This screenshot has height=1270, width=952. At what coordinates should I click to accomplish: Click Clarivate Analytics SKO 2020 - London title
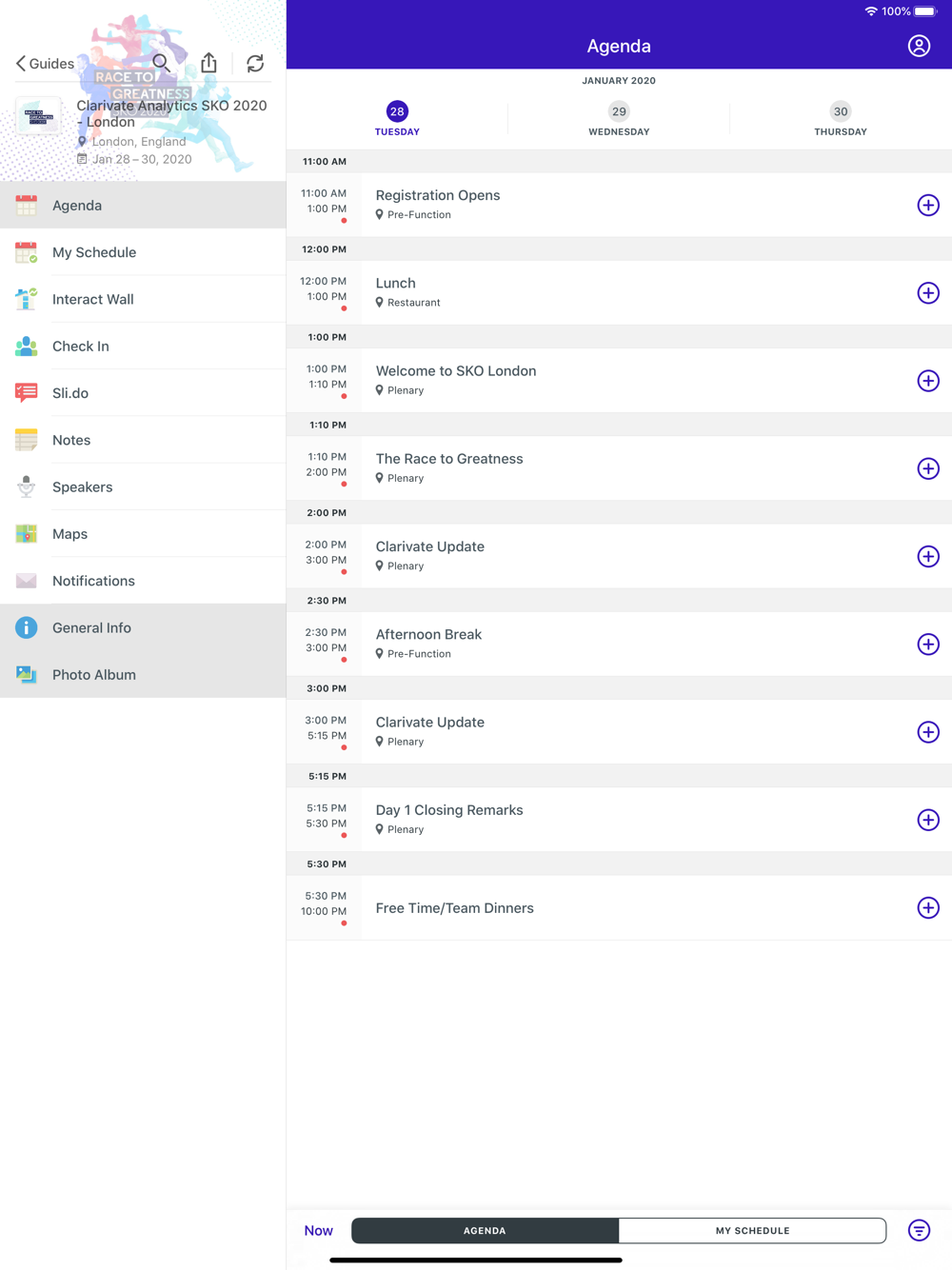click(x=171, y=113)
